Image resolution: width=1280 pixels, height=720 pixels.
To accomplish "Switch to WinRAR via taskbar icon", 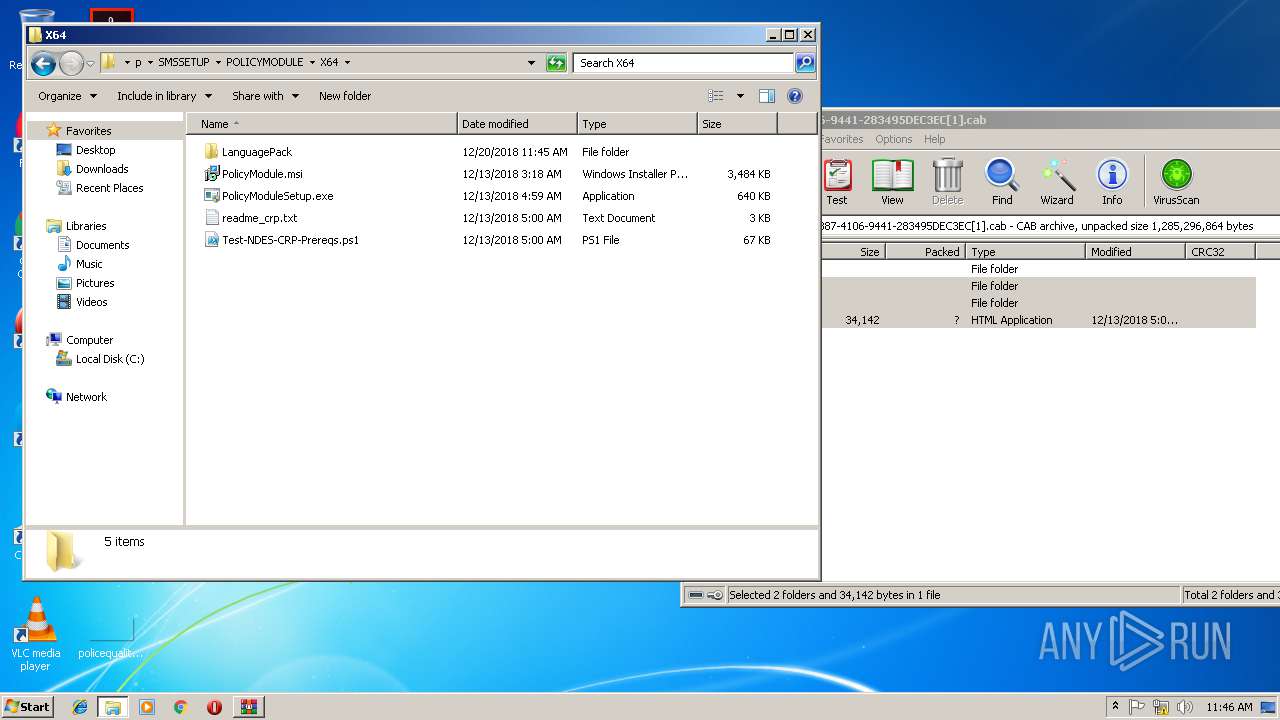I will [248, 707].
